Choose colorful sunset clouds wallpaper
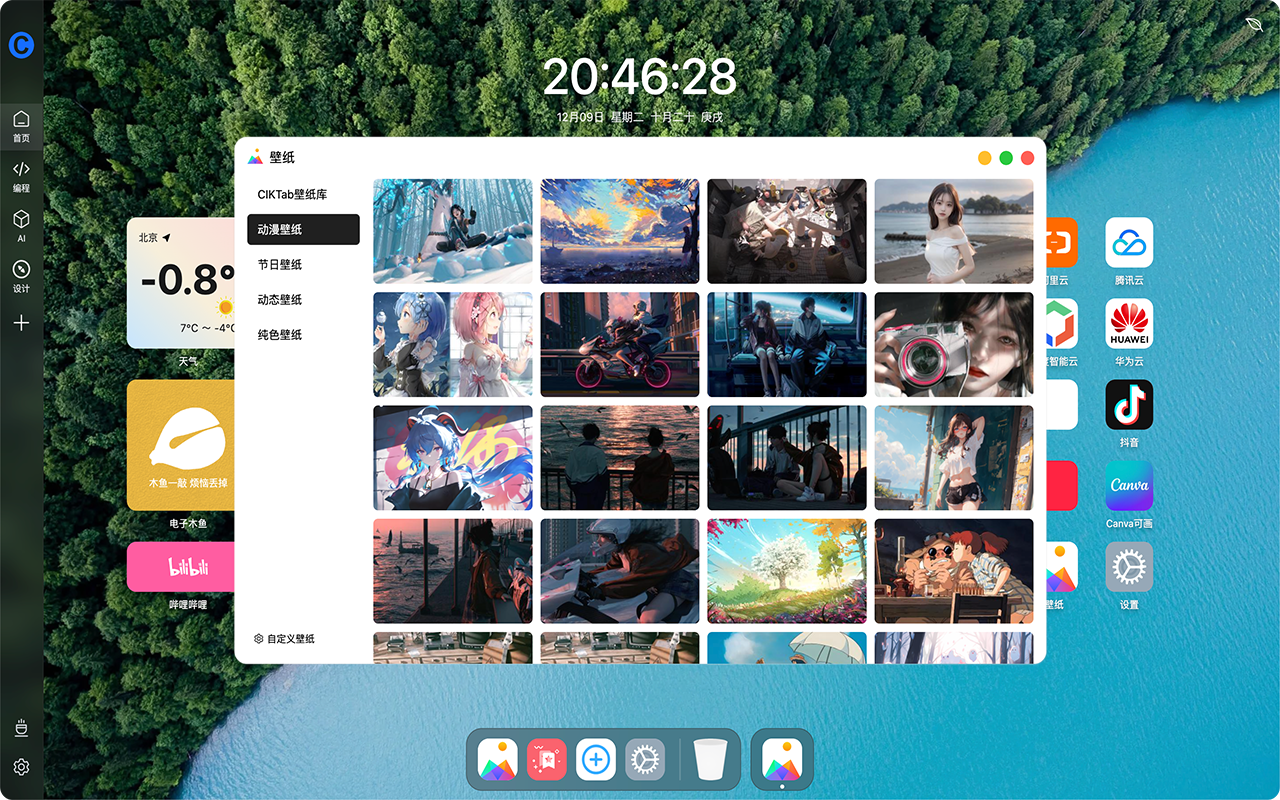 click(620, 232)
